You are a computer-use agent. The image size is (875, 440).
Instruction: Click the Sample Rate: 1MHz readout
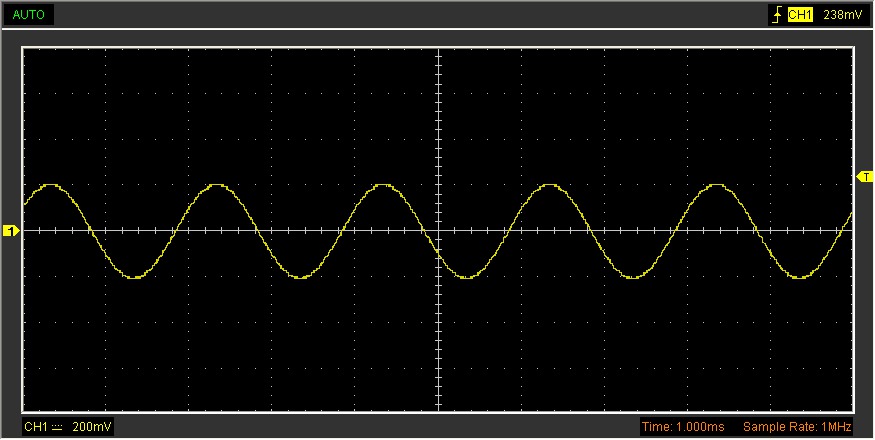tap(797, 427)
